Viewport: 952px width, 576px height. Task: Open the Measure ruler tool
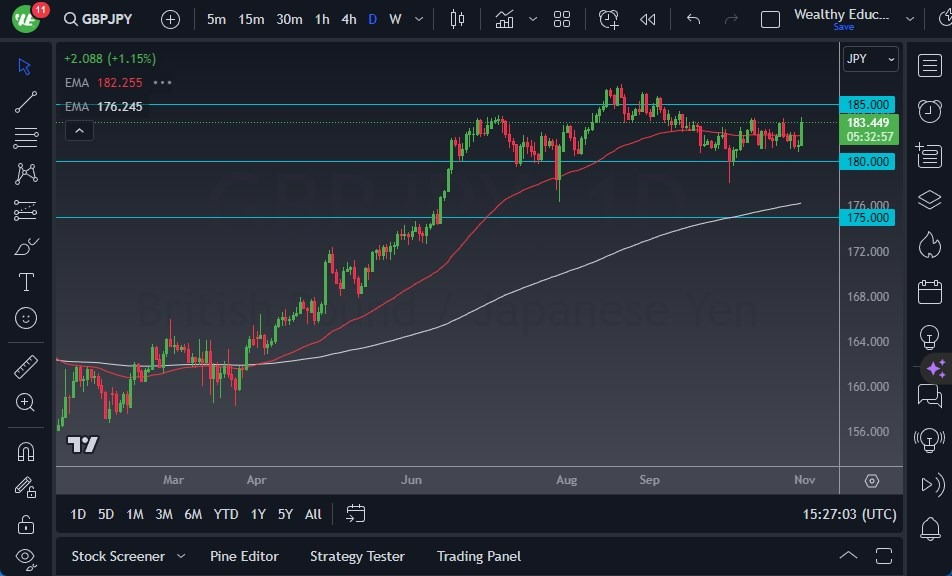25,366
